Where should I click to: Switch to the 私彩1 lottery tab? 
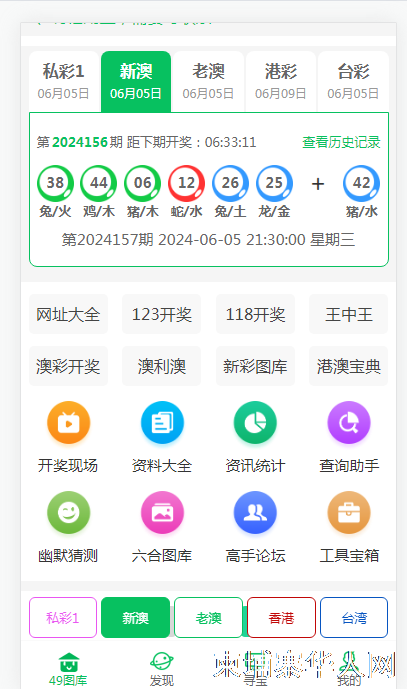pos(64,81)
